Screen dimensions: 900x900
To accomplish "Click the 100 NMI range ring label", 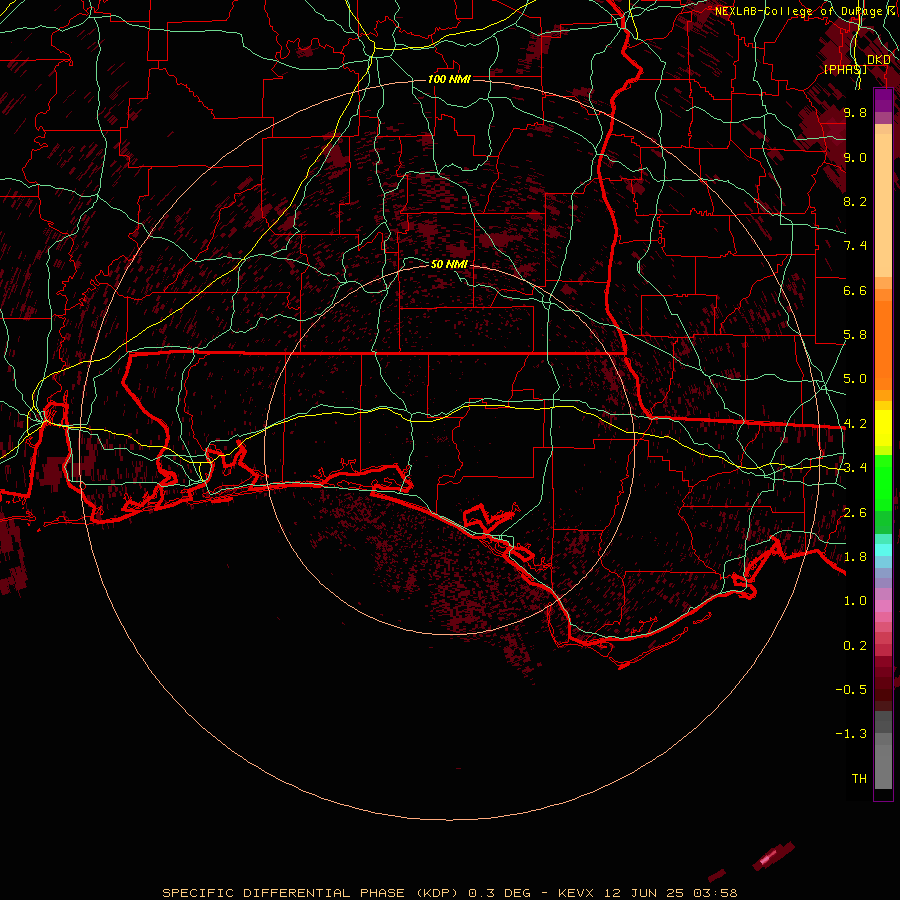I will [449, 79].
